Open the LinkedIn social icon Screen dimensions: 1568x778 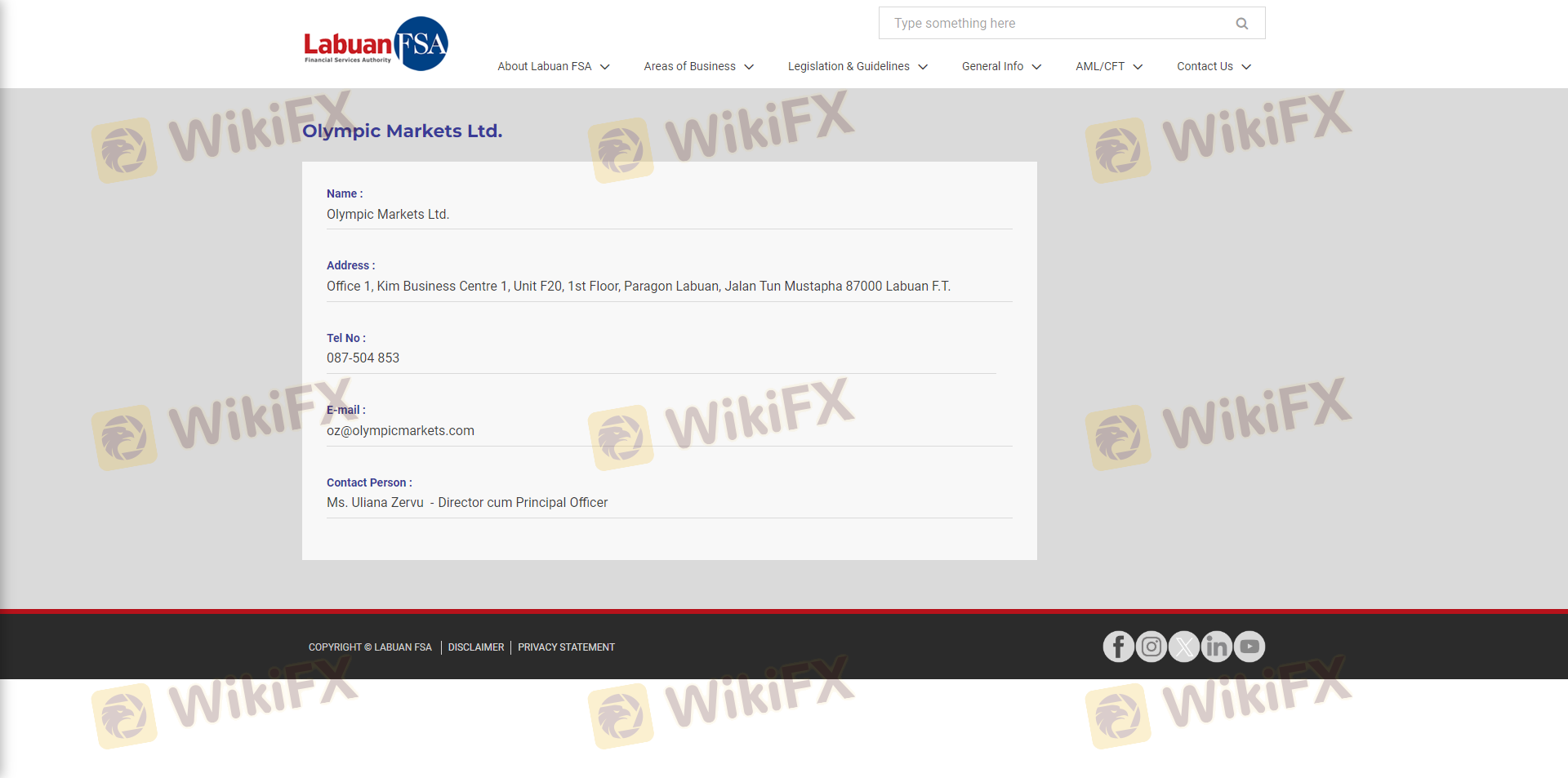point(1217,647)
